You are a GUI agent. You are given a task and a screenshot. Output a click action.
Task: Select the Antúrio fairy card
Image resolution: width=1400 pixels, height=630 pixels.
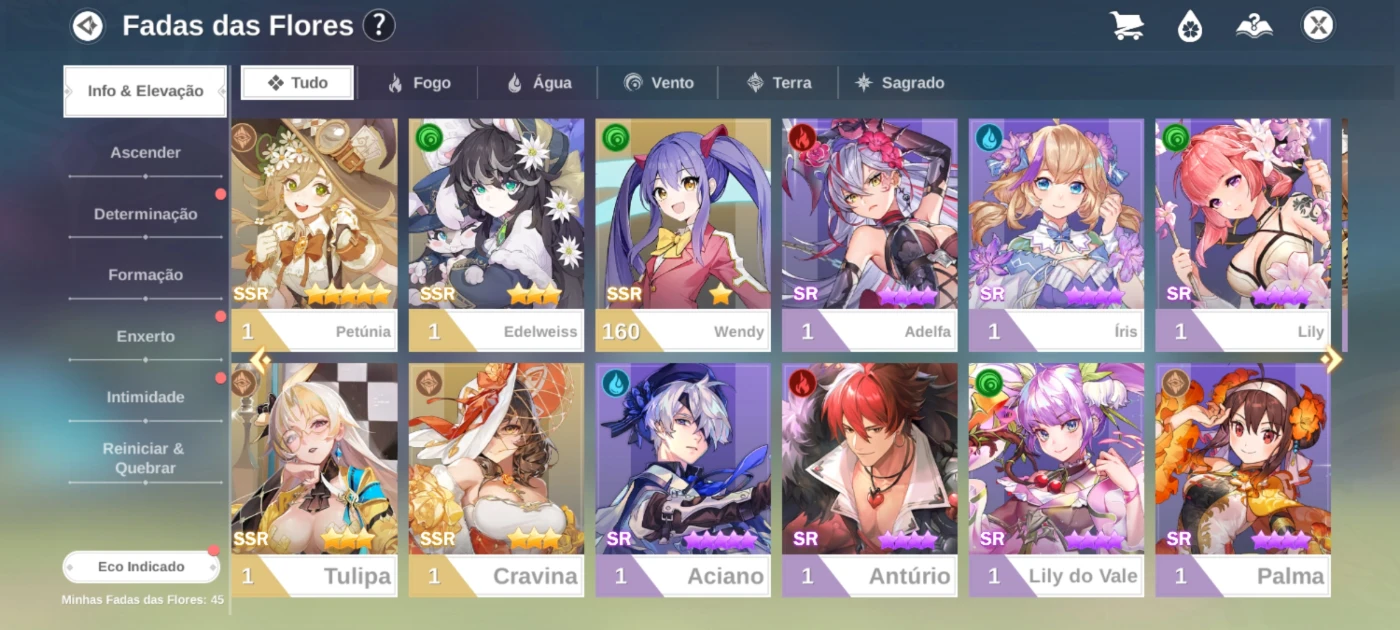[870, 480]
